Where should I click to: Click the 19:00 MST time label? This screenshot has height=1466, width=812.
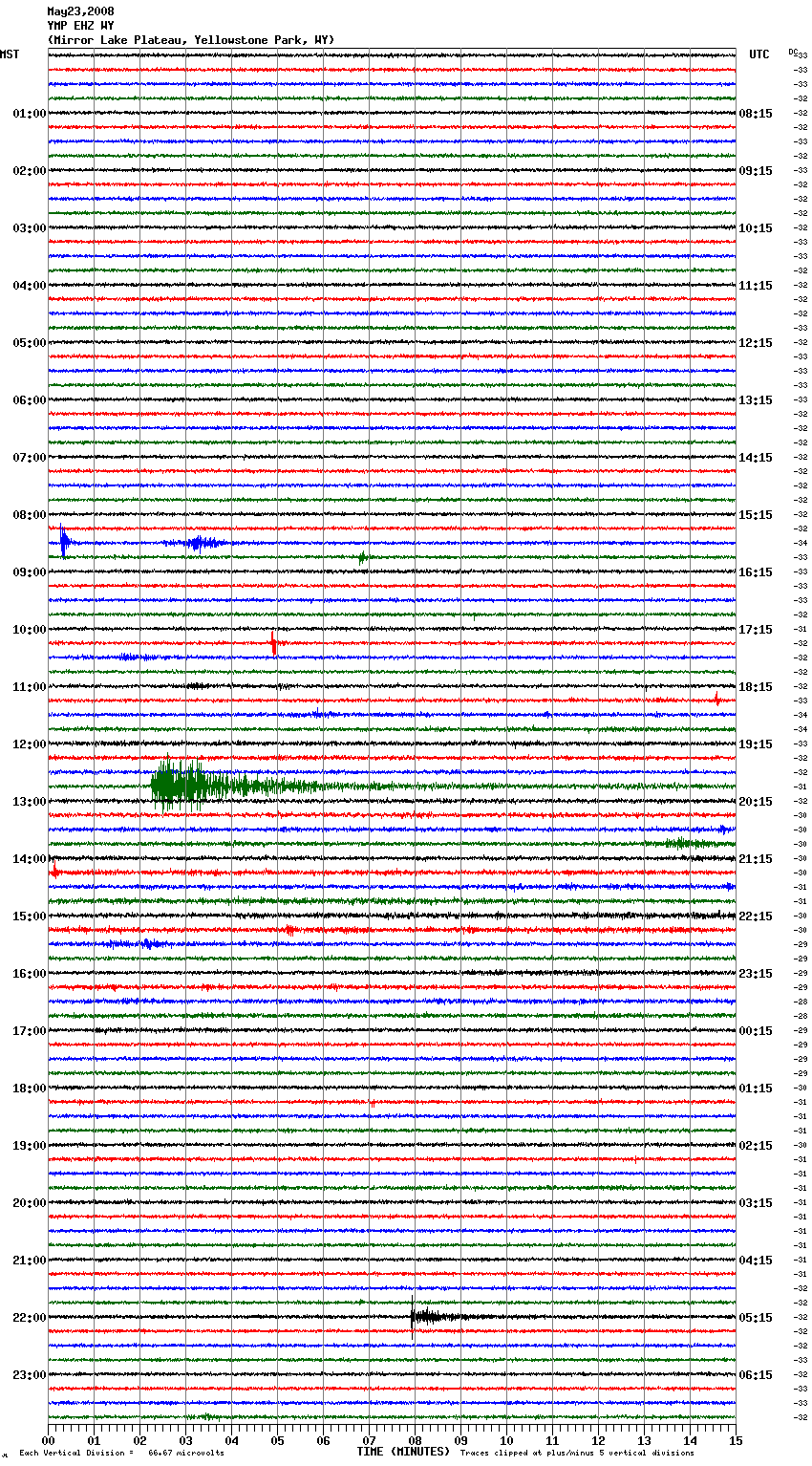tap(29, 1146)
